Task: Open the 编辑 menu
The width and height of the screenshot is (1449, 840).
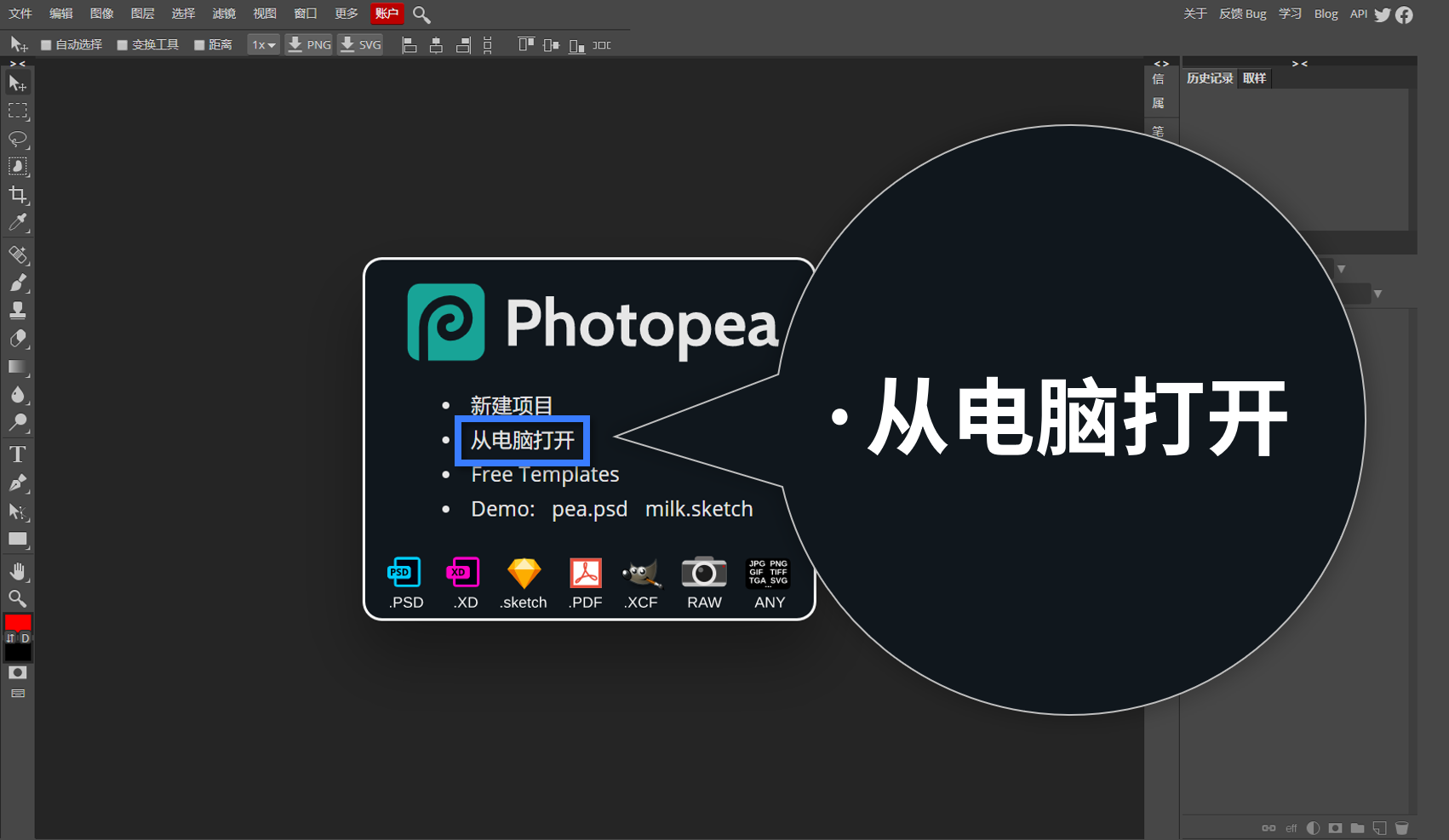Action: click(x=61, y=14)
